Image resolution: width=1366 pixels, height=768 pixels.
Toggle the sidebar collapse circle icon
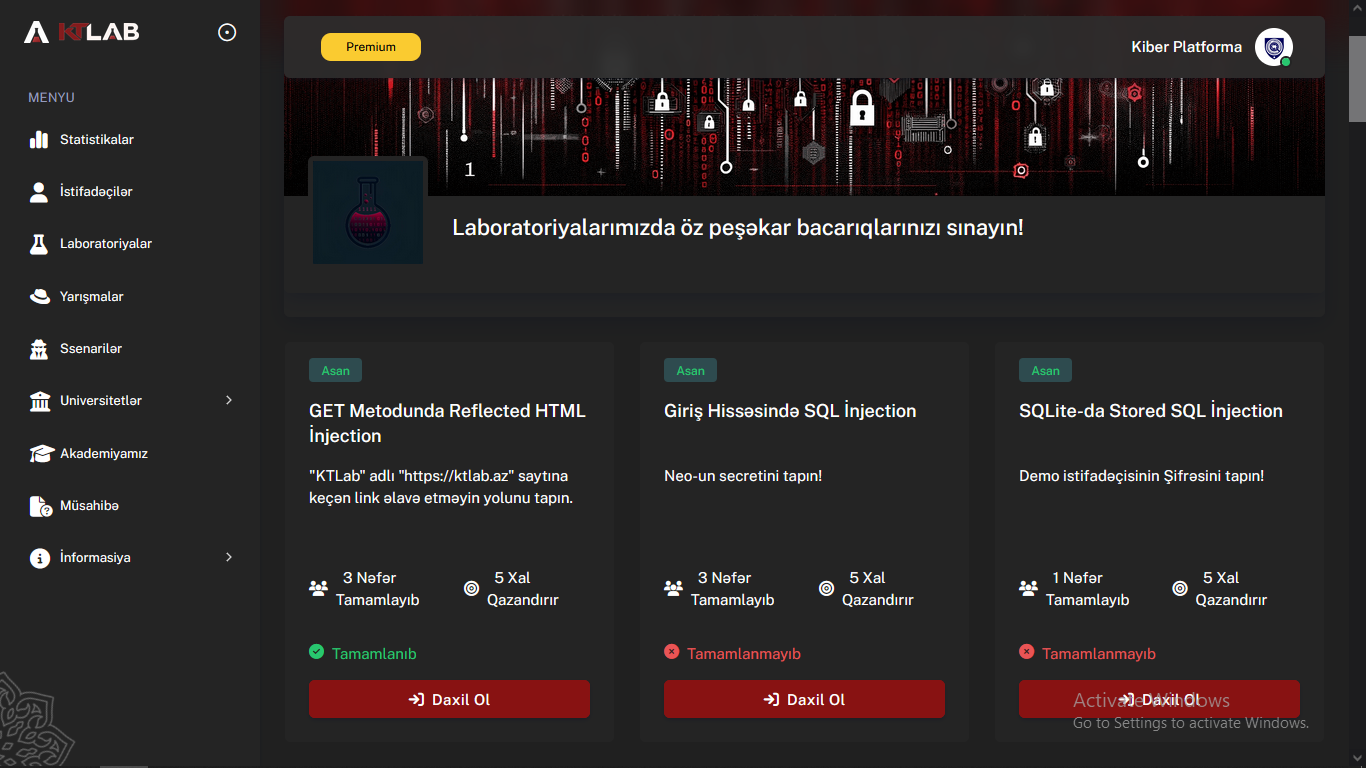pos(227,33)
